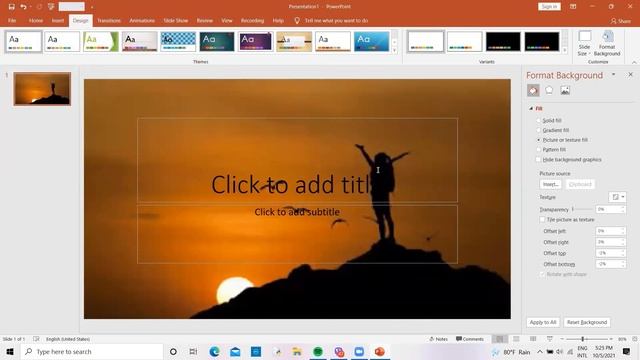This screenshot has height=360, width=640.
Task: Show hidden system tray icons
Action: pos(540,351)
